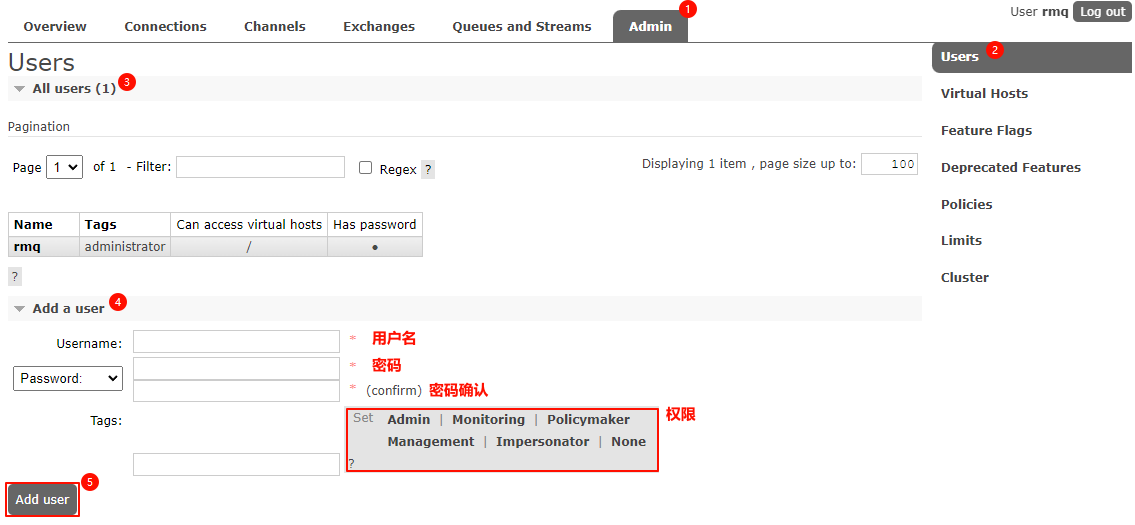
Task: Switch to the Connections tab
Action: click(165, 27)
